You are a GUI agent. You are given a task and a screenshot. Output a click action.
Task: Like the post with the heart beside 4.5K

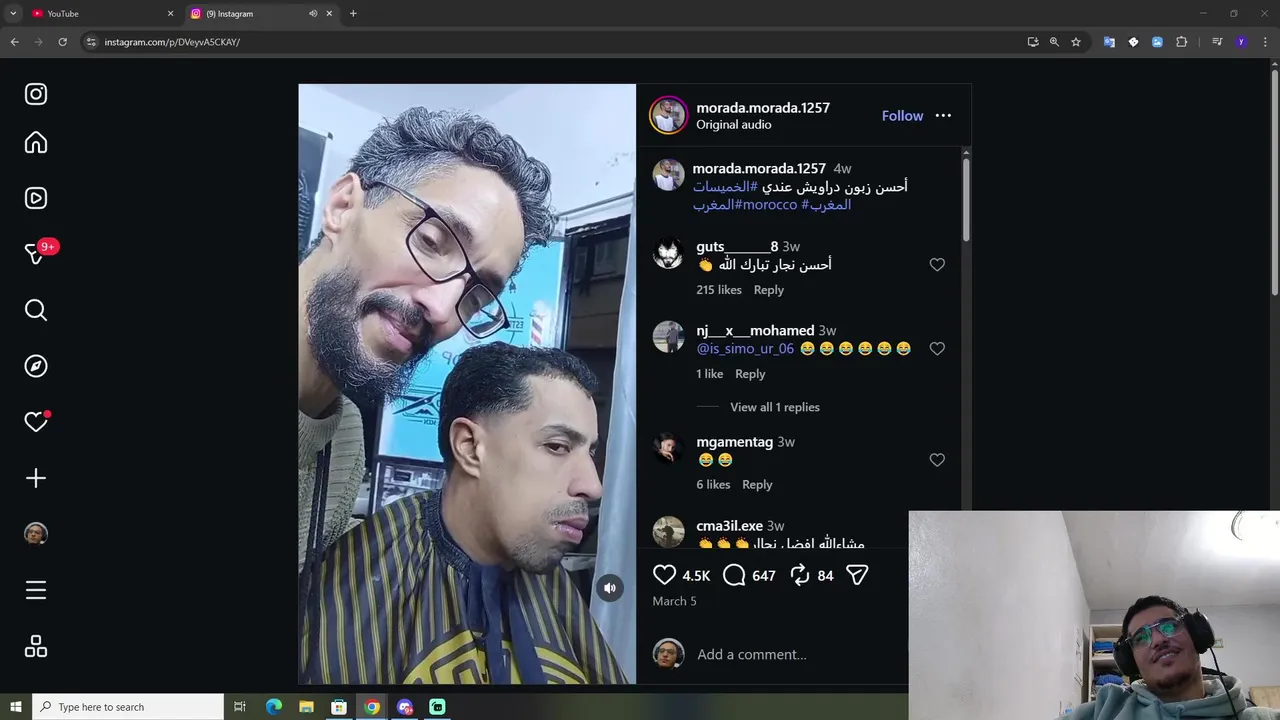click(x=664, y=575)
